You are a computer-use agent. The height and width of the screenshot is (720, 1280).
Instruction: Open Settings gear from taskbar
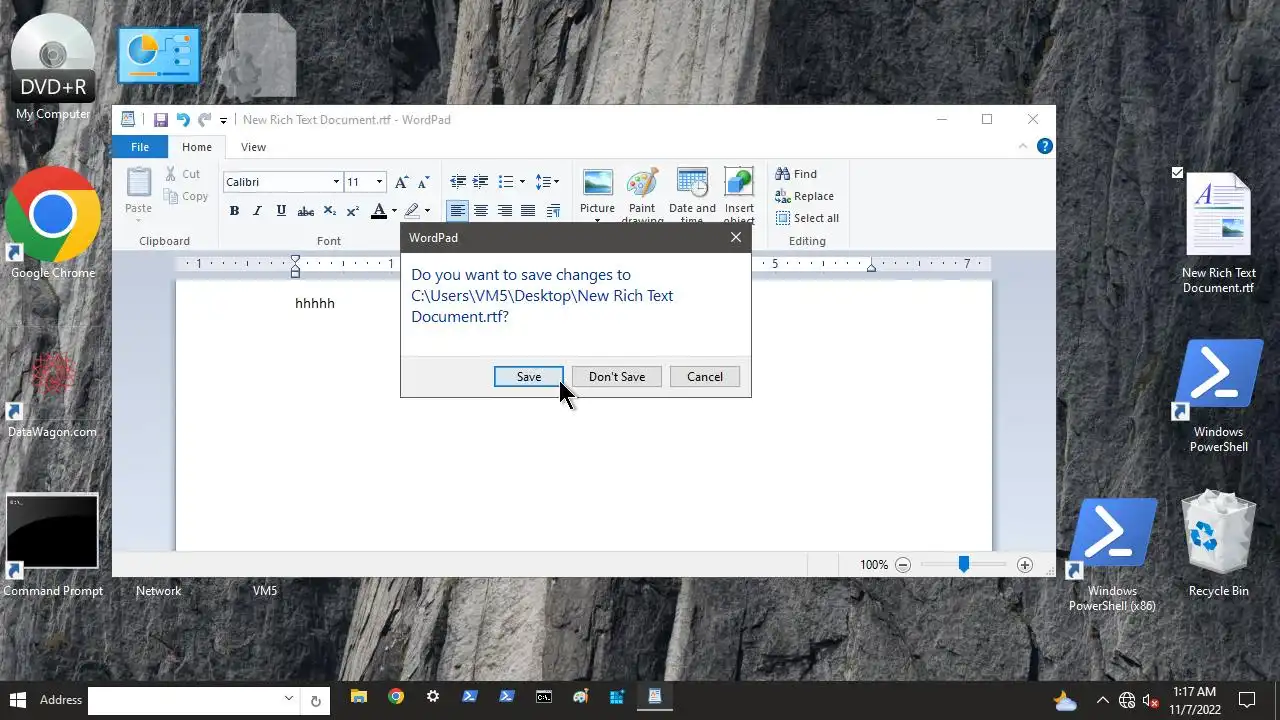(433, 697)
